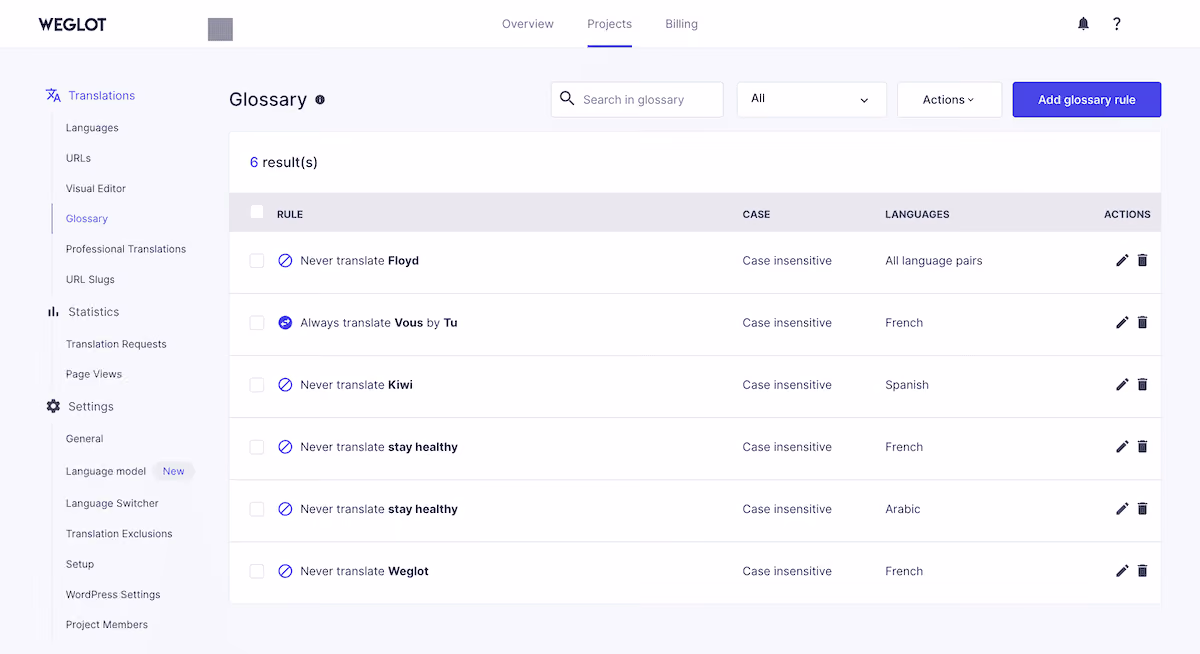
Task: Click the Weglot logo
Action: (72, 24)
